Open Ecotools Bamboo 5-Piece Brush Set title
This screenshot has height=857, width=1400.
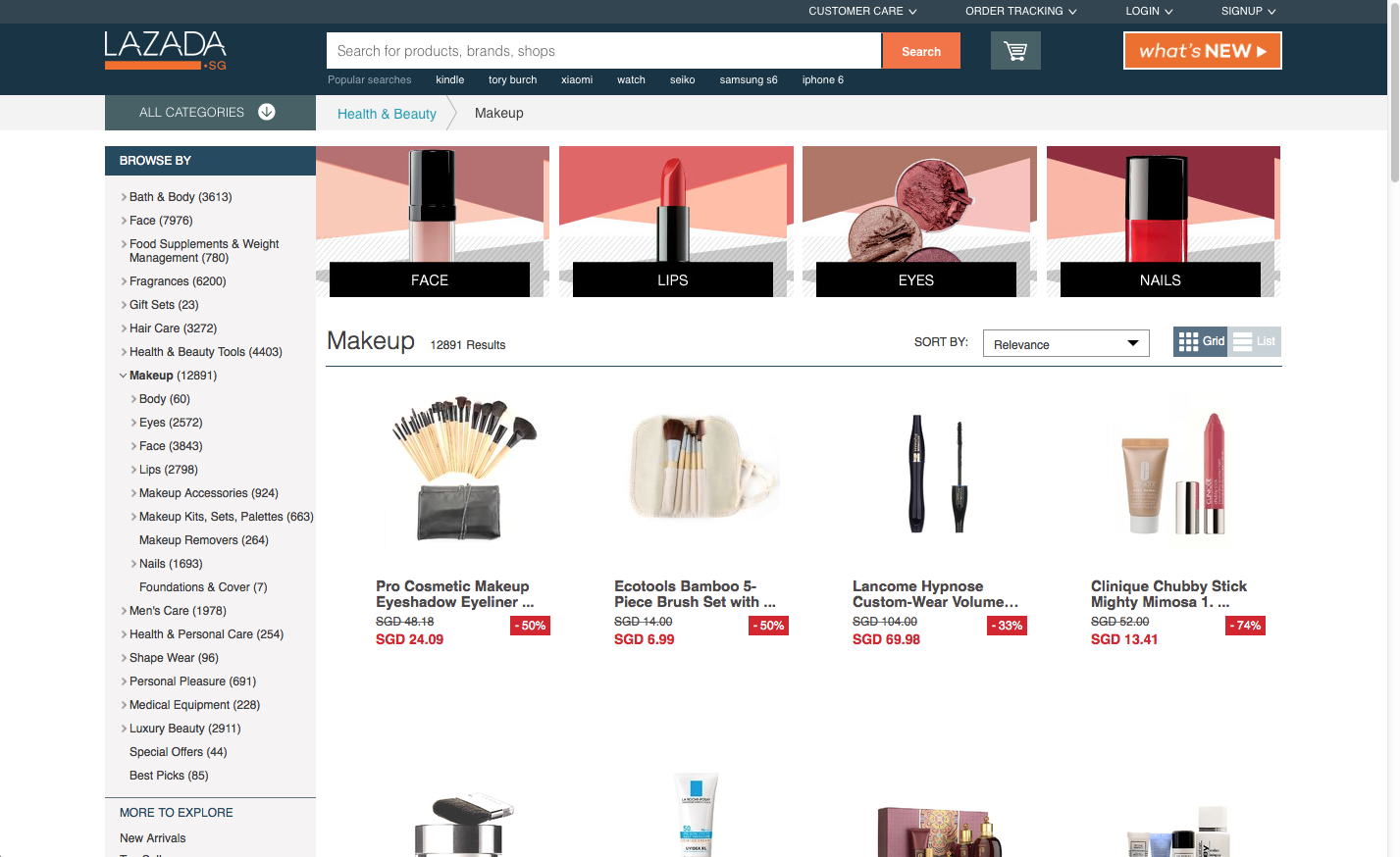tap(695, 594)
